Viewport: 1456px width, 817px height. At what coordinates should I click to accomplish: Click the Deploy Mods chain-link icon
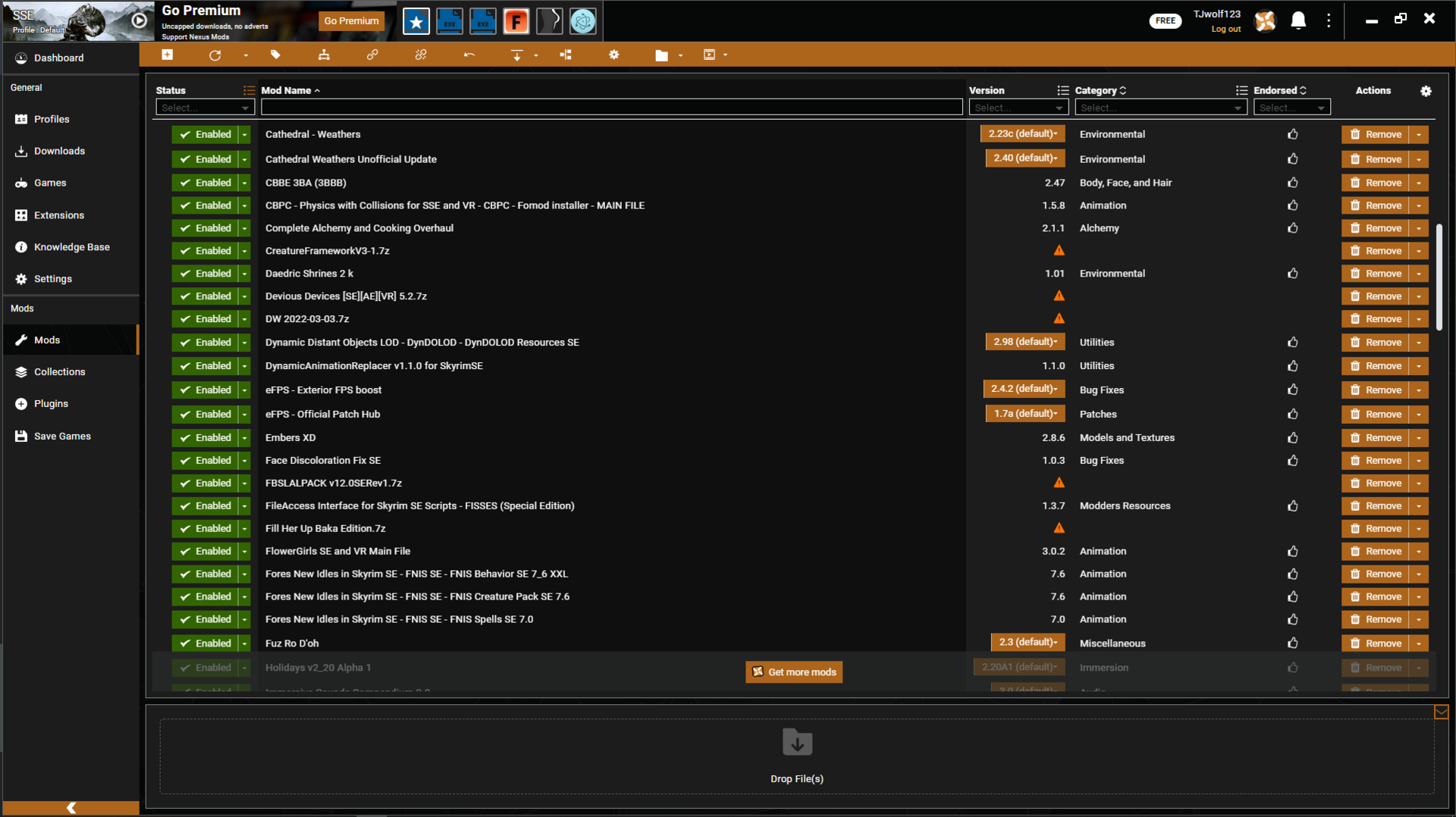372,55
